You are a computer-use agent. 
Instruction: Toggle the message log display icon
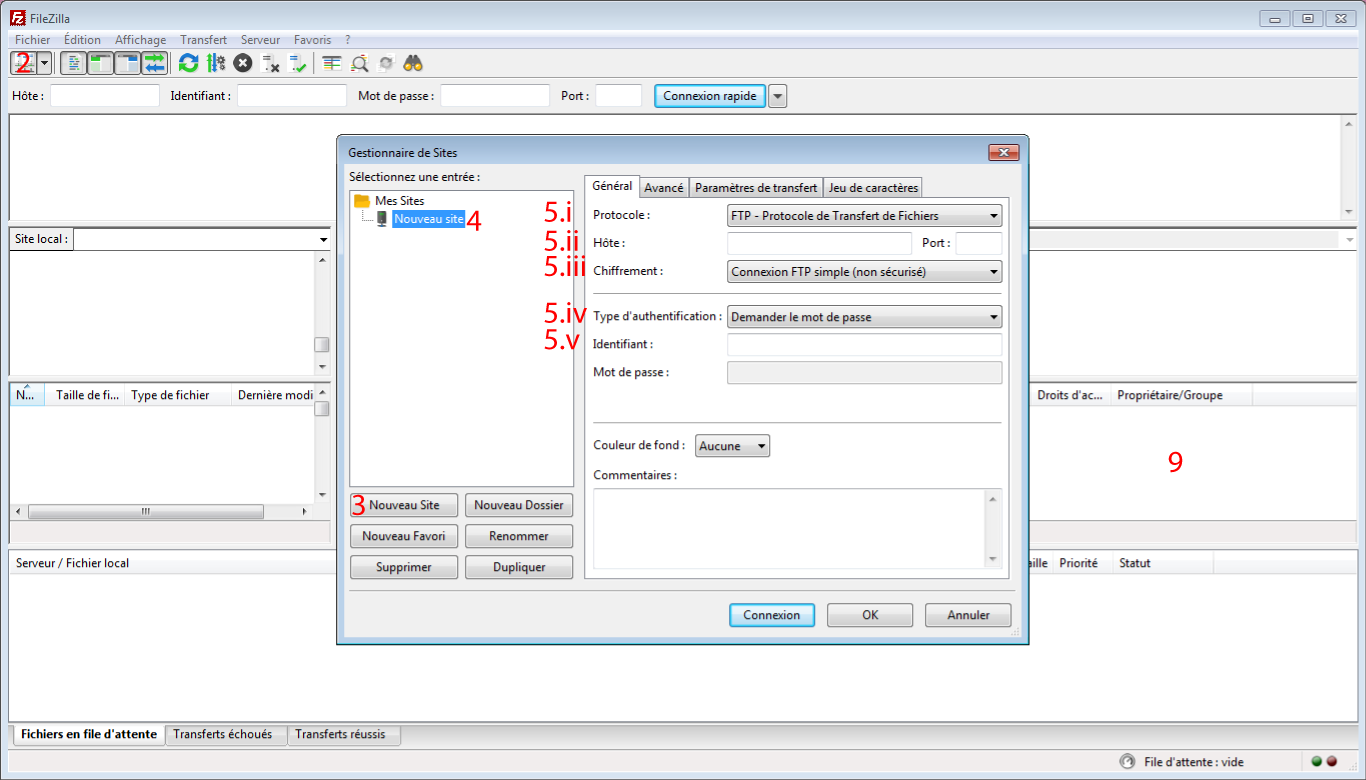pyautogui.click(x=74, y=63)
